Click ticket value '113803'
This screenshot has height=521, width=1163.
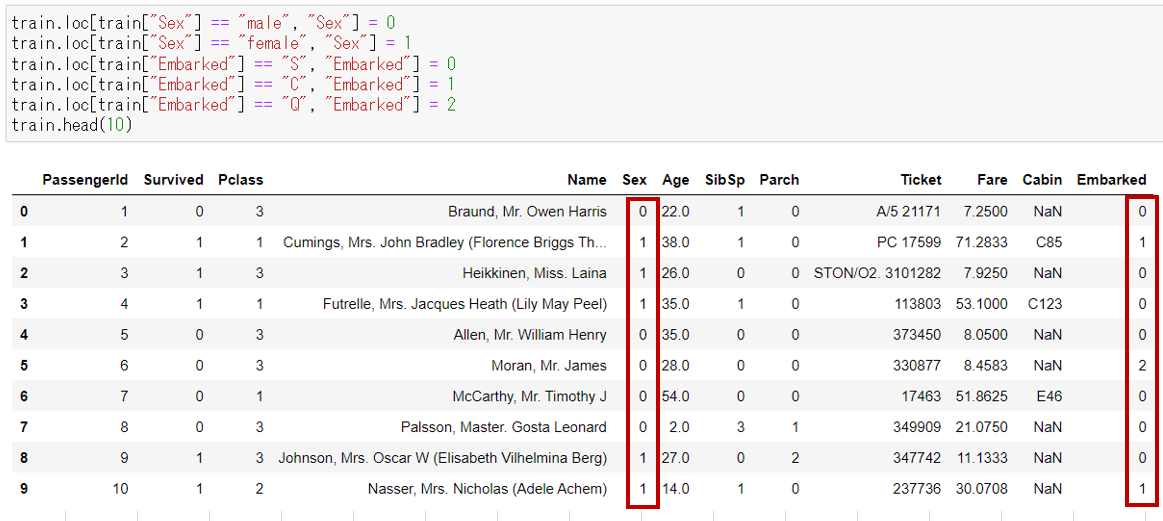[x=918, y=304]
